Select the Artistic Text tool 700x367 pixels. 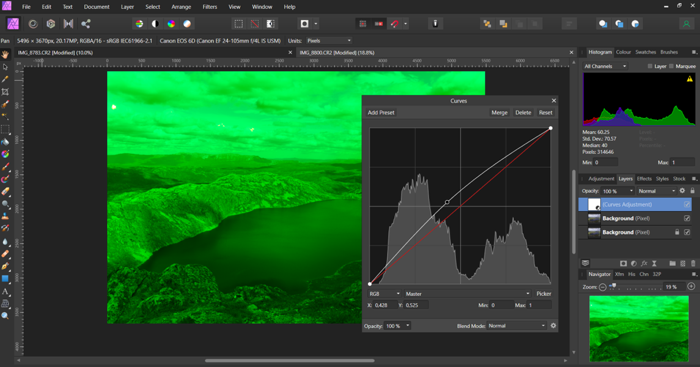click(x=5, y=292)
